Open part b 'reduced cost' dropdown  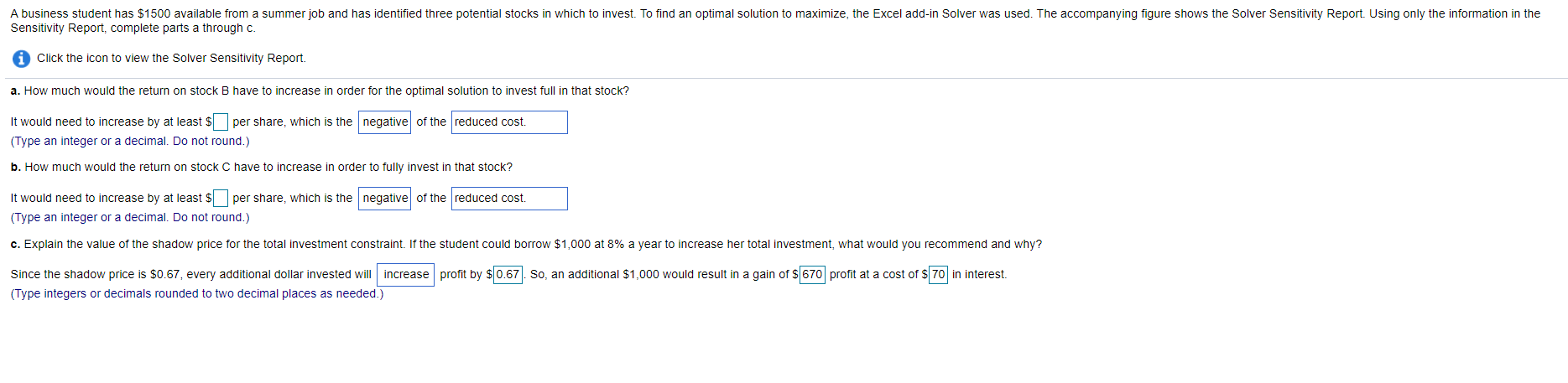coord(509,199)
